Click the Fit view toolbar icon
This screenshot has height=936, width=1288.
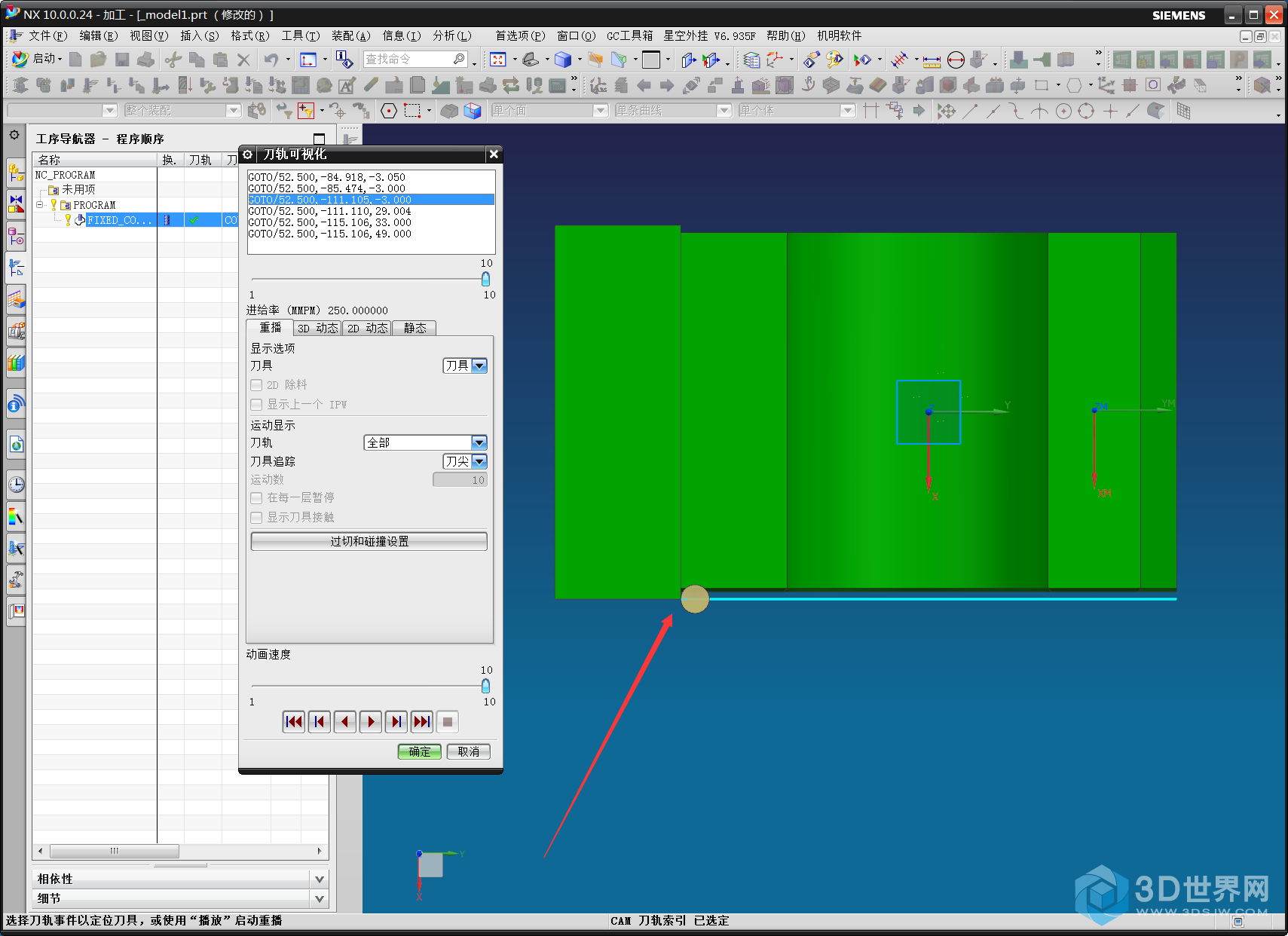tap(497, 60)
